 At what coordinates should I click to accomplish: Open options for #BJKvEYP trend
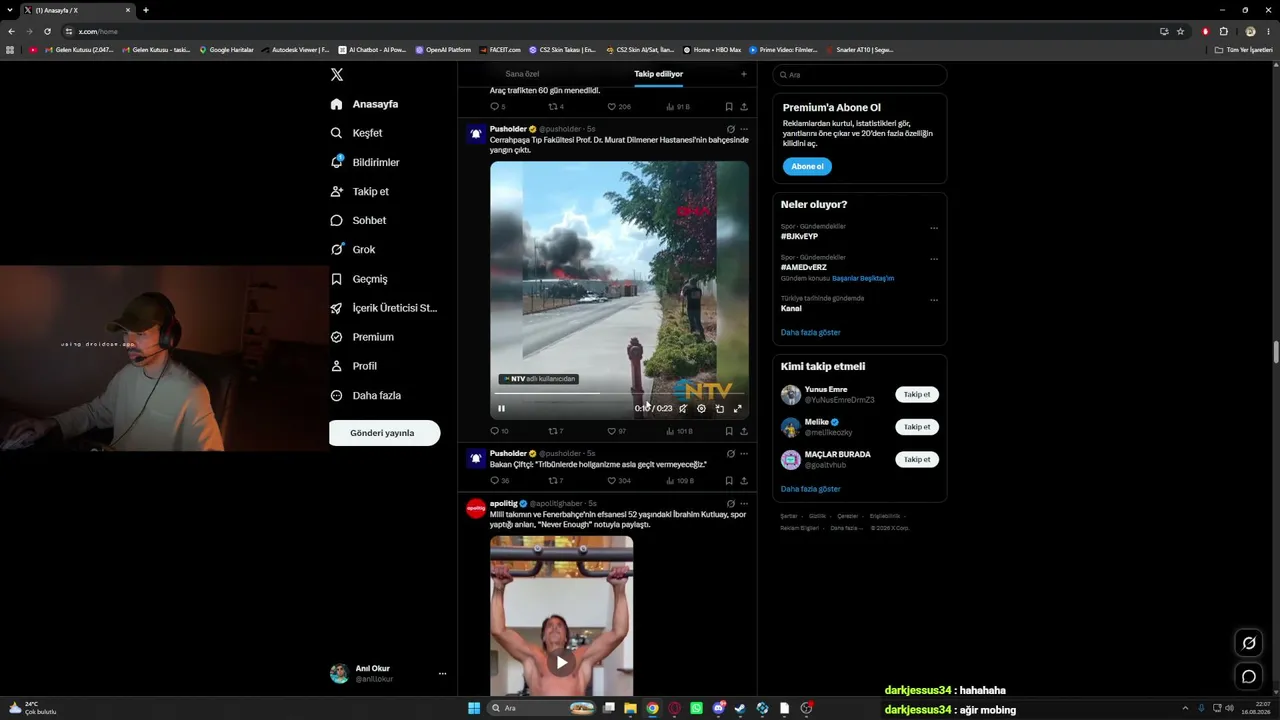click(934, 228)
